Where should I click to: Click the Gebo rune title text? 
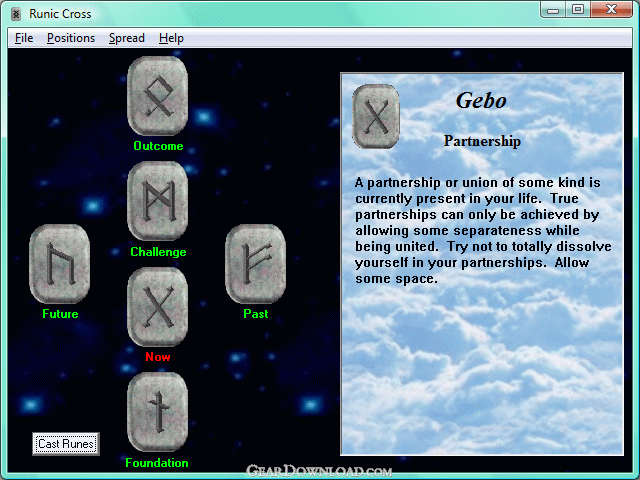point(481,100)
